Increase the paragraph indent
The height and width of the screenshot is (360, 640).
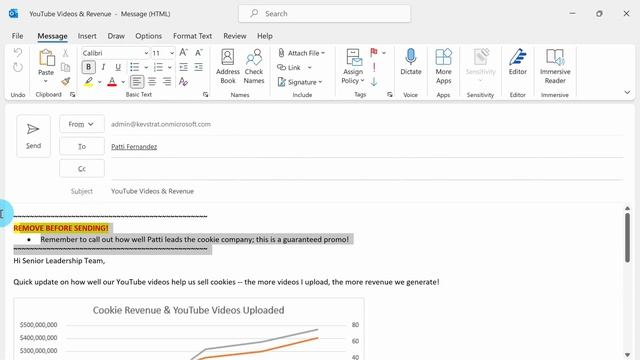point(198,67)
